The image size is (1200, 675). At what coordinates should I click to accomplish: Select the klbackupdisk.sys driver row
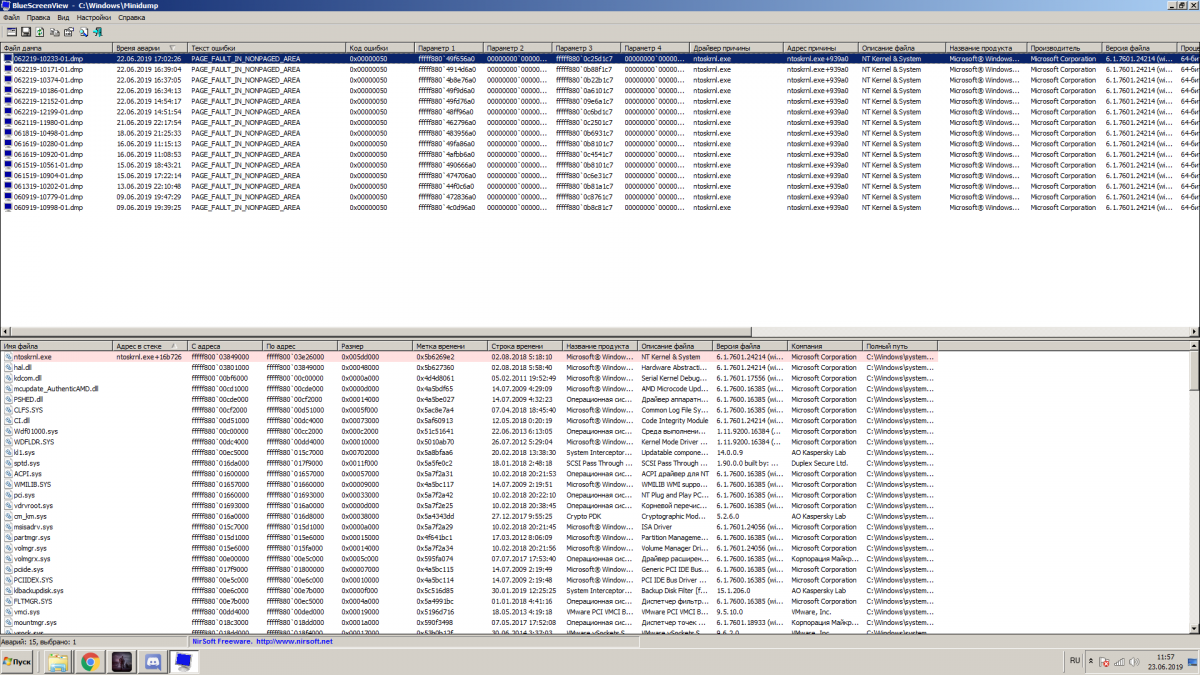(470, 591)
